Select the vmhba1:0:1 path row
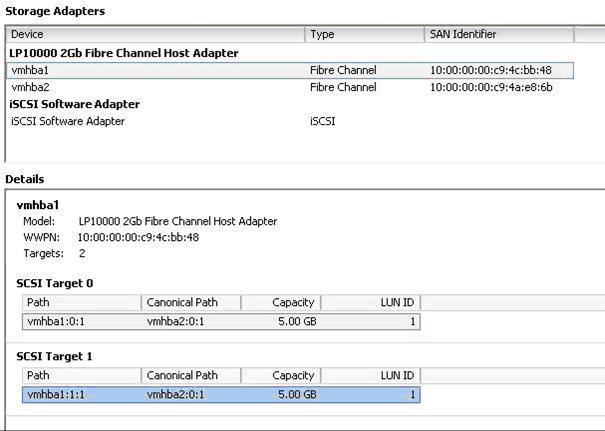 point(54,321)
